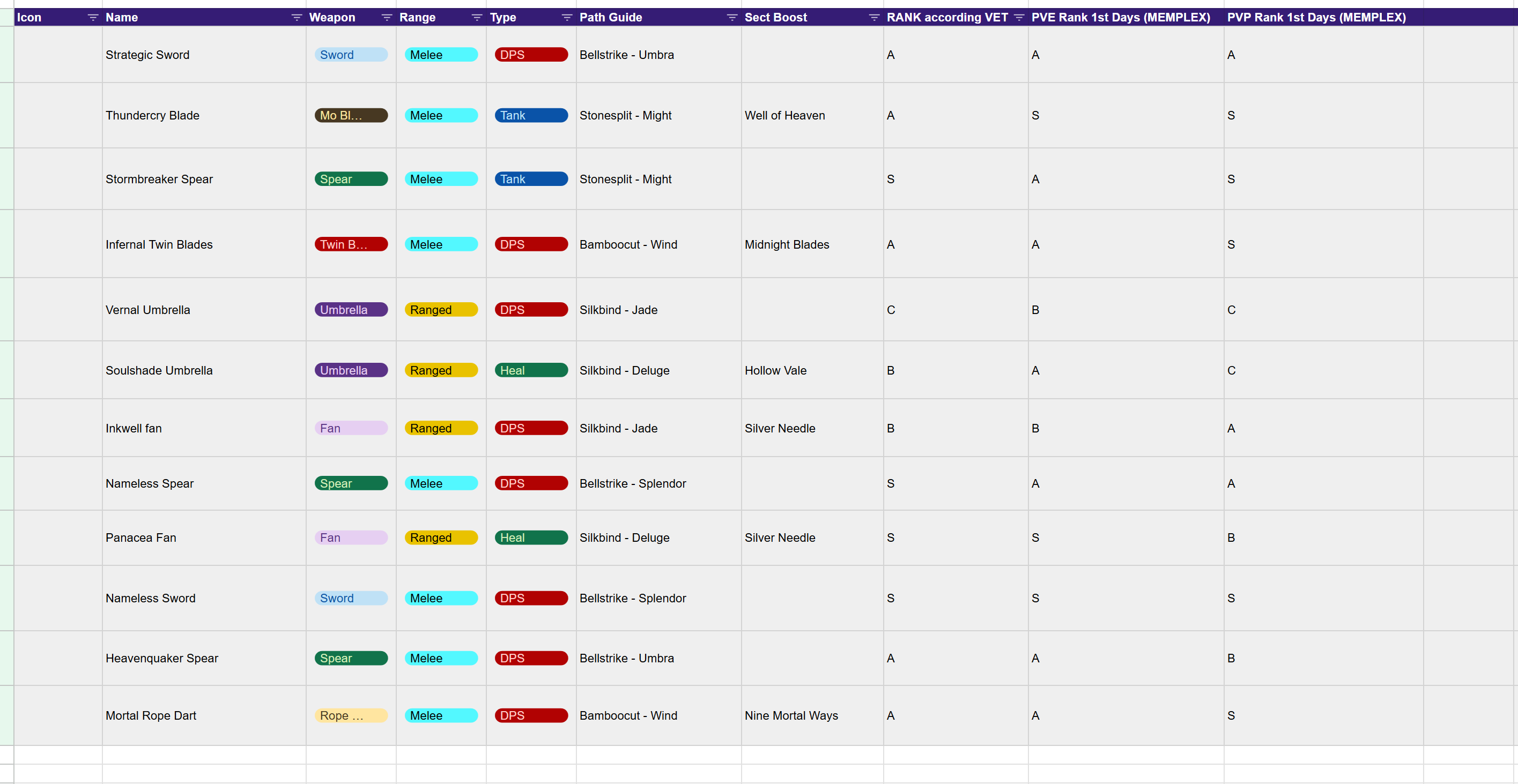
Task: Open filter for the Name column
Action: point(297,18)
